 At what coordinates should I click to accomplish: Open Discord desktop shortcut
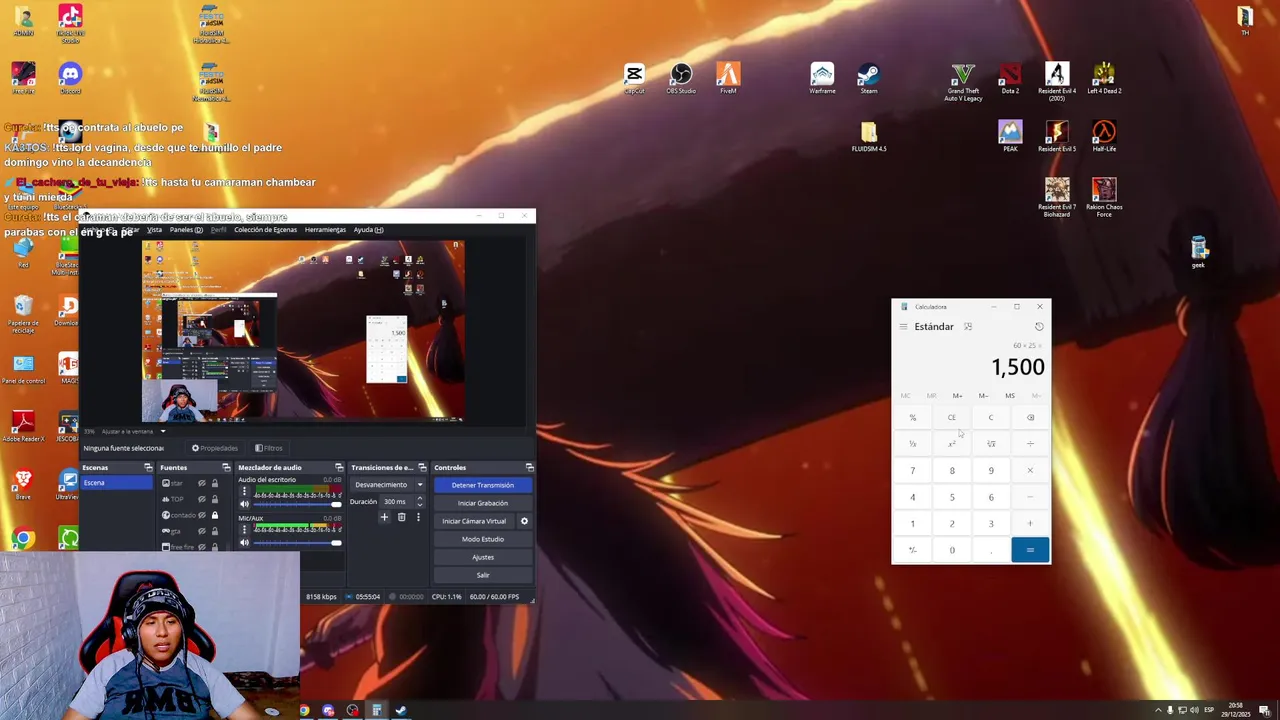[70, 79]
